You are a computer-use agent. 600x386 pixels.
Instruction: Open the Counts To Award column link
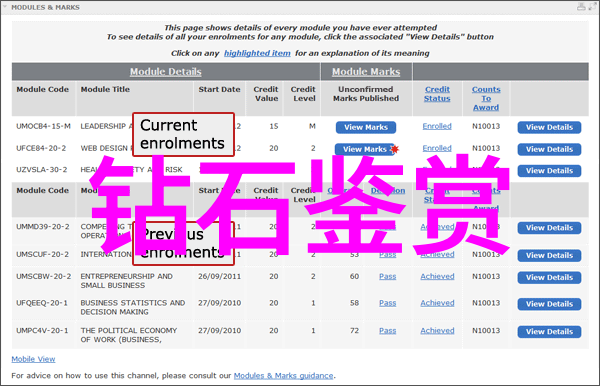pos(486,98)
